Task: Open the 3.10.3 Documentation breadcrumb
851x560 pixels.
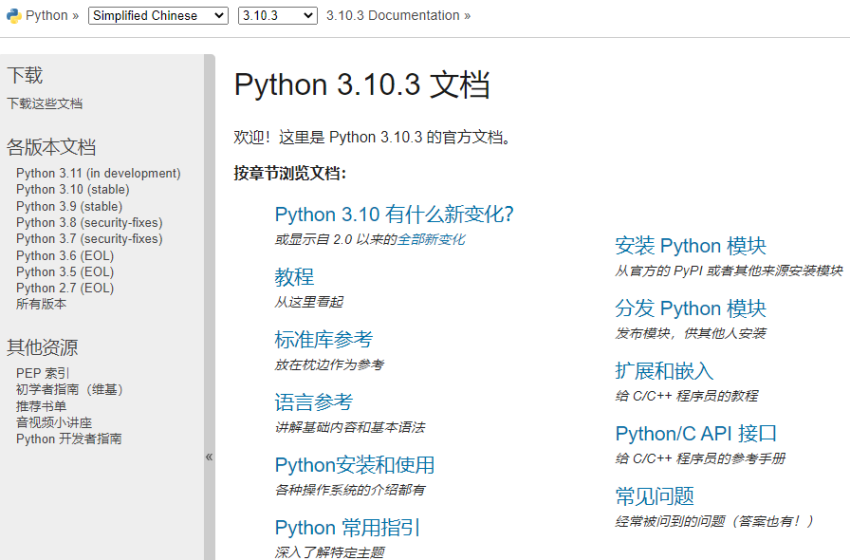Action: (x=393, y=16)
